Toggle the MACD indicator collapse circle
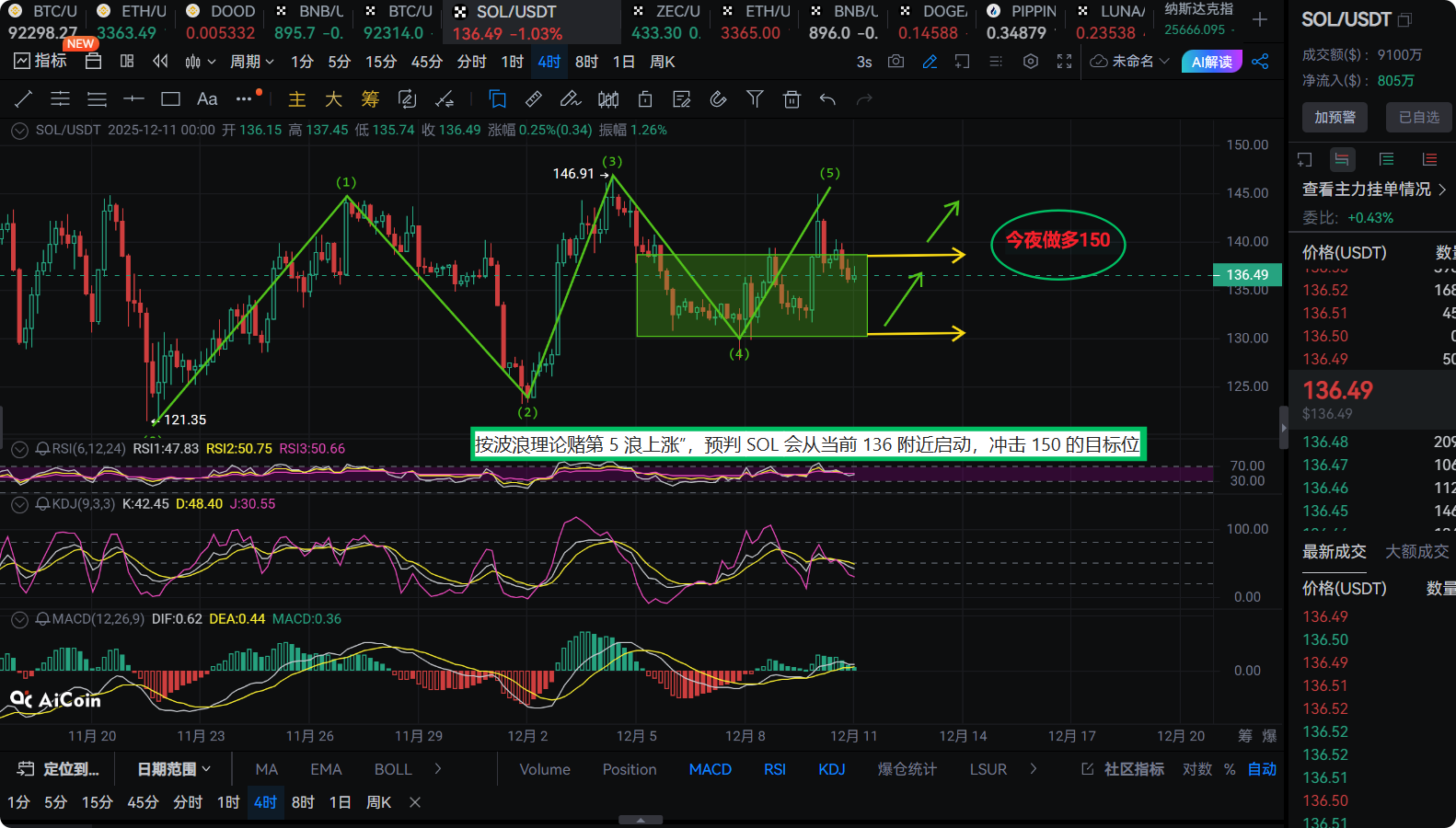1456x828 pixels. click(19, 619)
